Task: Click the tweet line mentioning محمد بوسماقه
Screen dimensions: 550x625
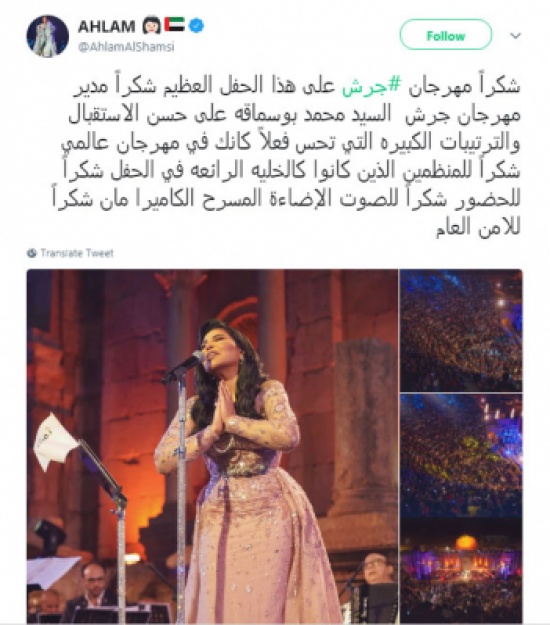Action: pyautogui.click(x=295, y=116)
